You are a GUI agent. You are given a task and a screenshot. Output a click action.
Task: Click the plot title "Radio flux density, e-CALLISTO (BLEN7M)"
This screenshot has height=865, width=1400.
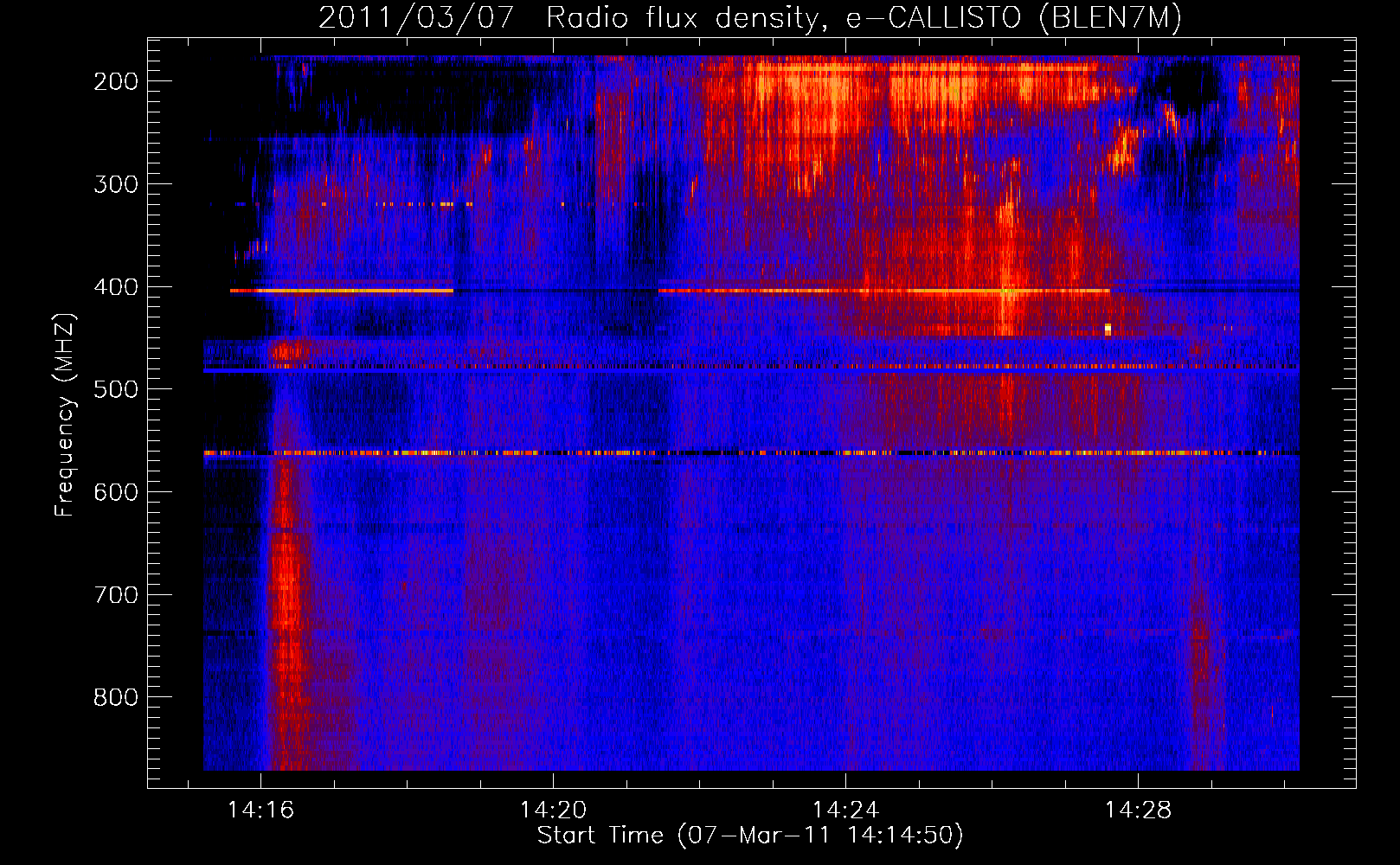point(864,18)
